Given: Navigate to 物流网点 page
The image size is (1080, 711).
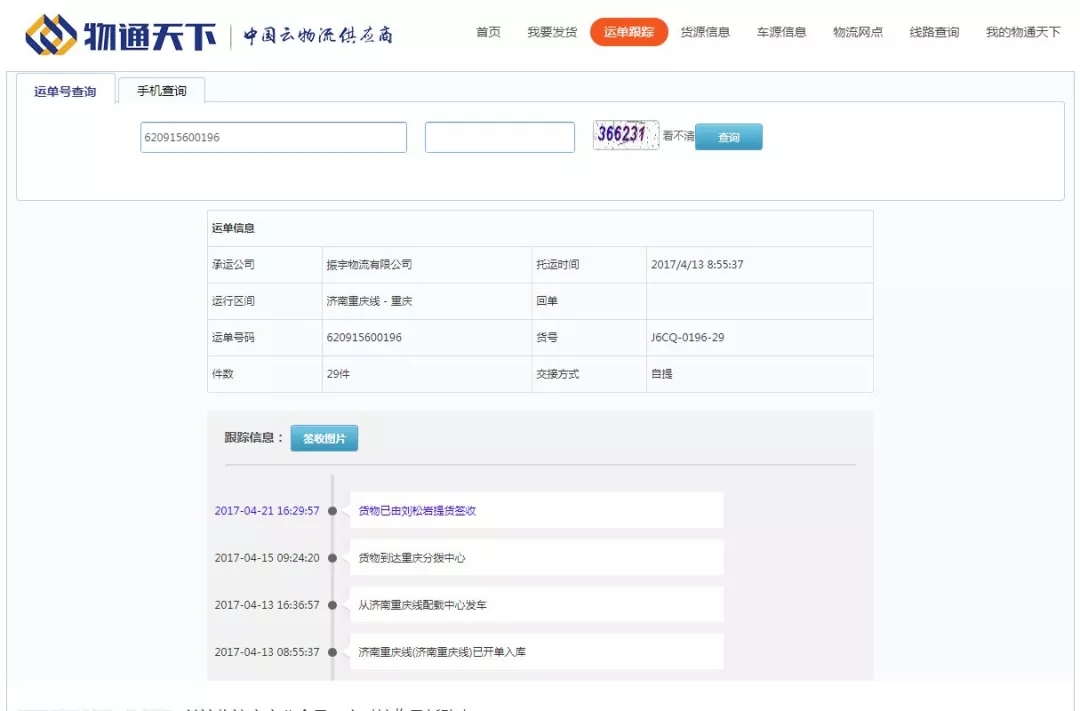Looking at the screenshot, I should (x=858, y=32).
